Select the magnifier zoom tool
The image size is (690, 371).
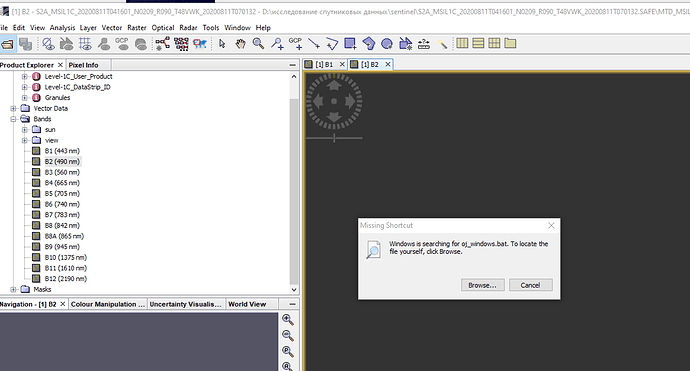coord(258,44)
